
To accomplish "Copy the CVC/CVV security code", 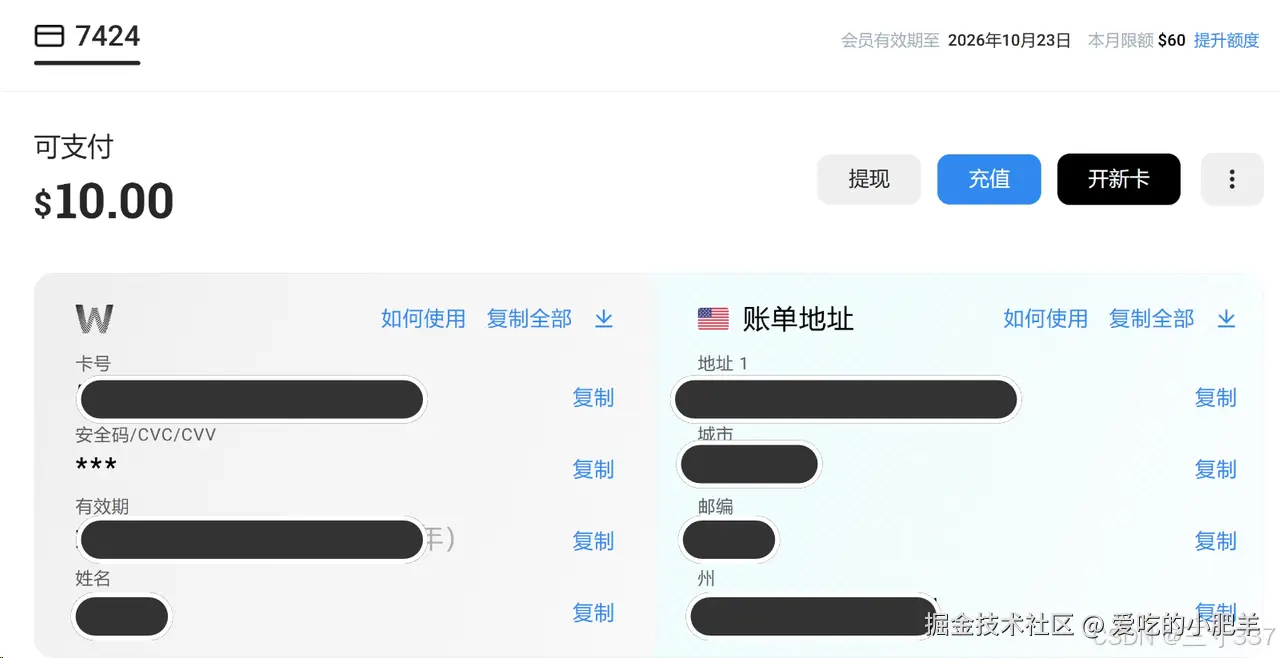I will [x=593, y=469].
